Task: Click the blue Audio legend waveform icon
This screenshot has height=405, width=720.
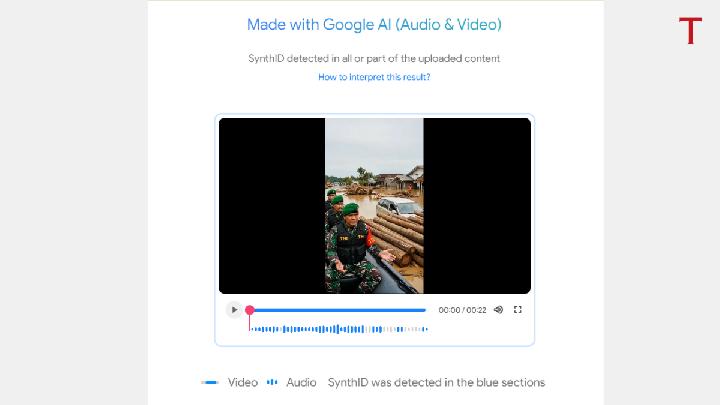Action: tap(272, 382)
